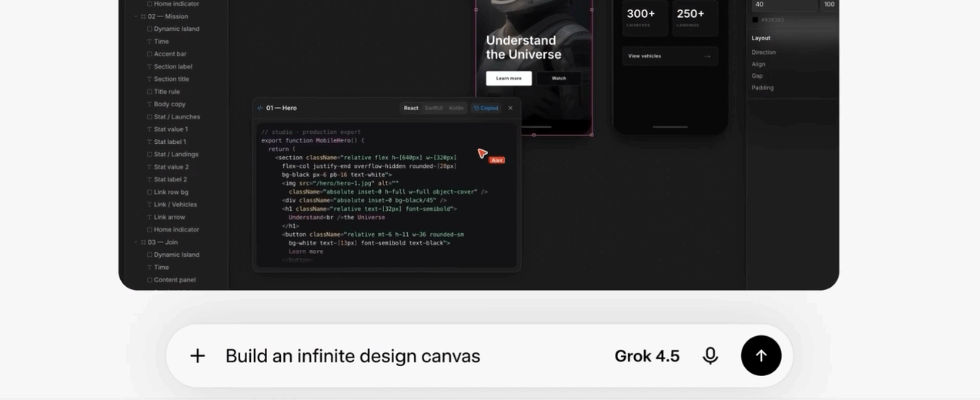Screen dimensions: 980x400
Task: Click the rectangle icon of Stat / Launches layer
Action: [x=149, y=116]
